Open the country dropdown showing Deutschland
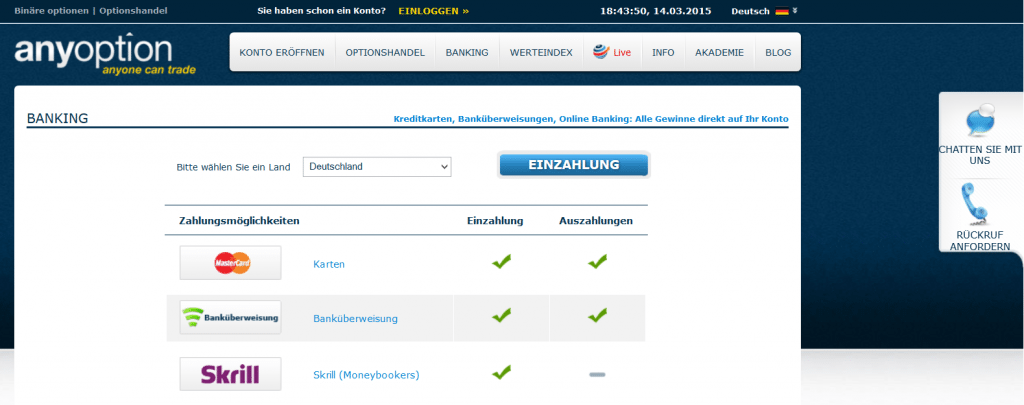The width and height of the screenshot is (1024, 405). coord(377,167)
